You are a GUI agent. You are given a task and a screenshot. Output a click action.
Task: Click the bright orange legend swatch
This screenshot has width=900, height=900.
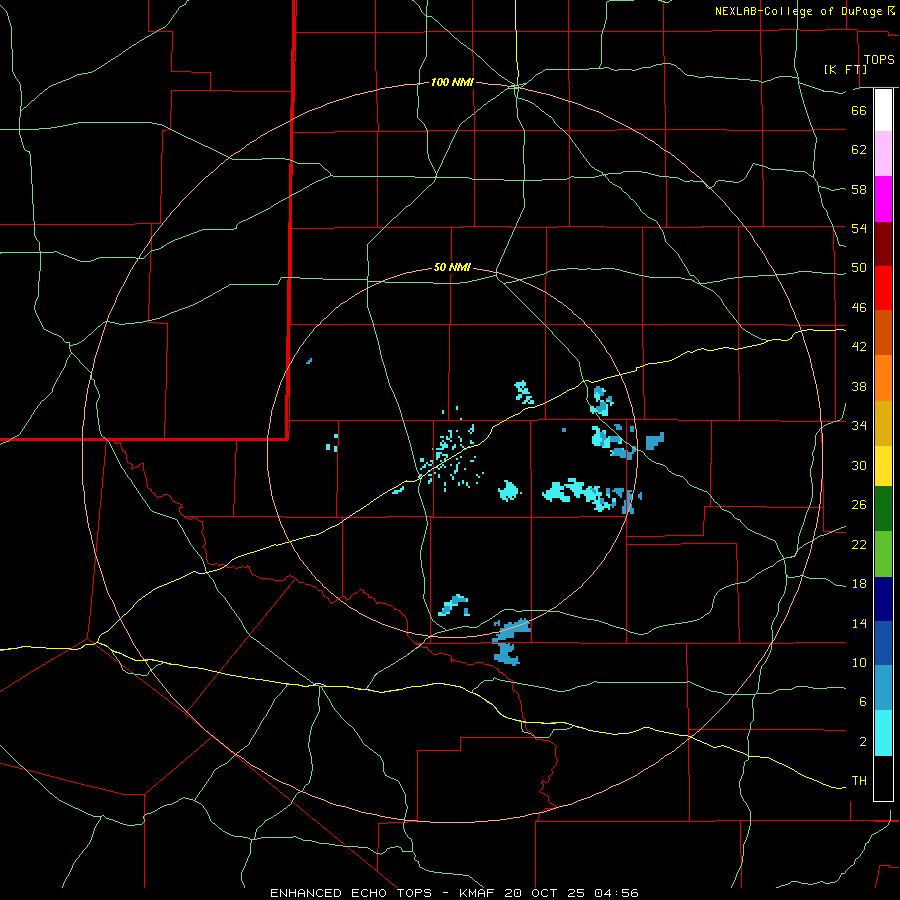(883, 378)
